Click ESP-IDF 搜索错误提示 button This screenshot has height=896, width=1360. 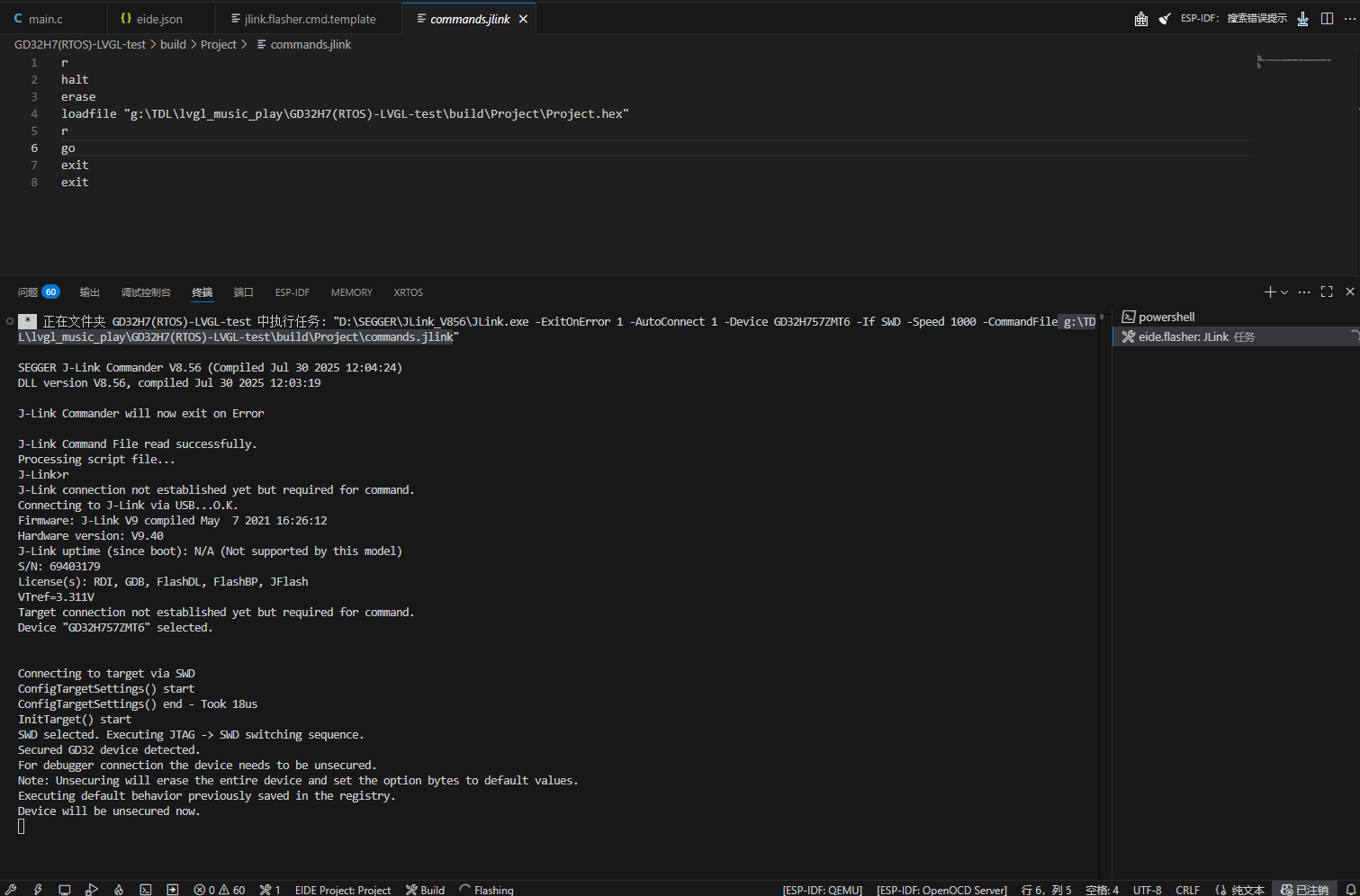point(1234,18)
